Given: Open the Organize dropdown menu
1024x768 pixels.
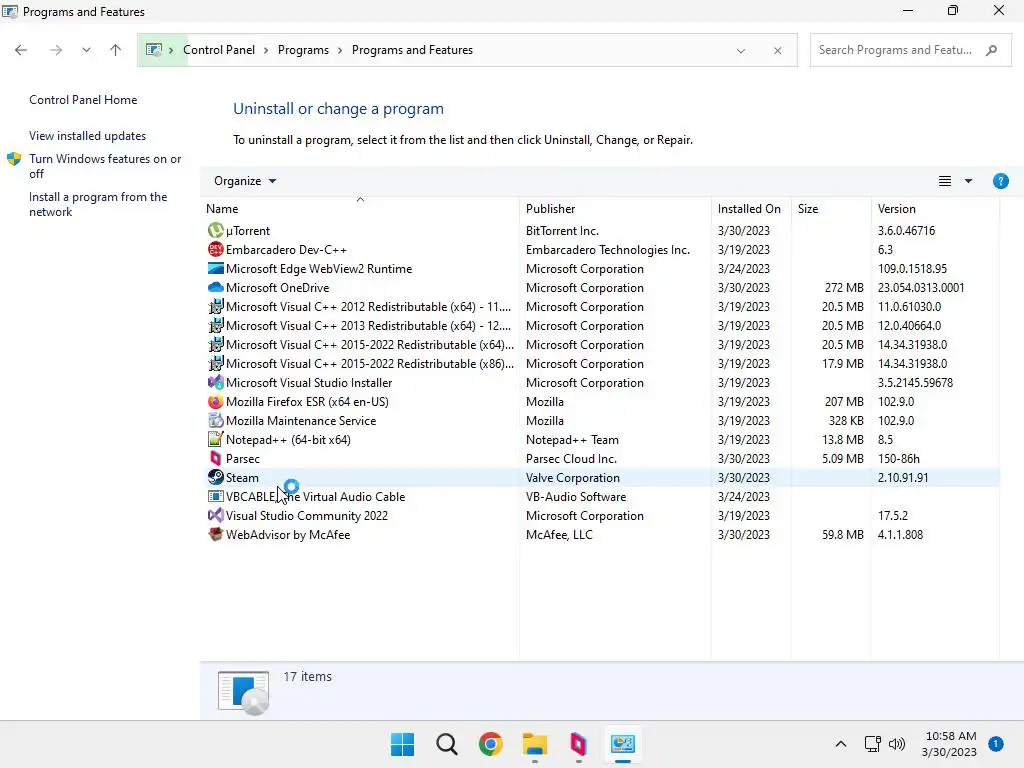Looking at the screenshot, I should [x=245, y=181].
